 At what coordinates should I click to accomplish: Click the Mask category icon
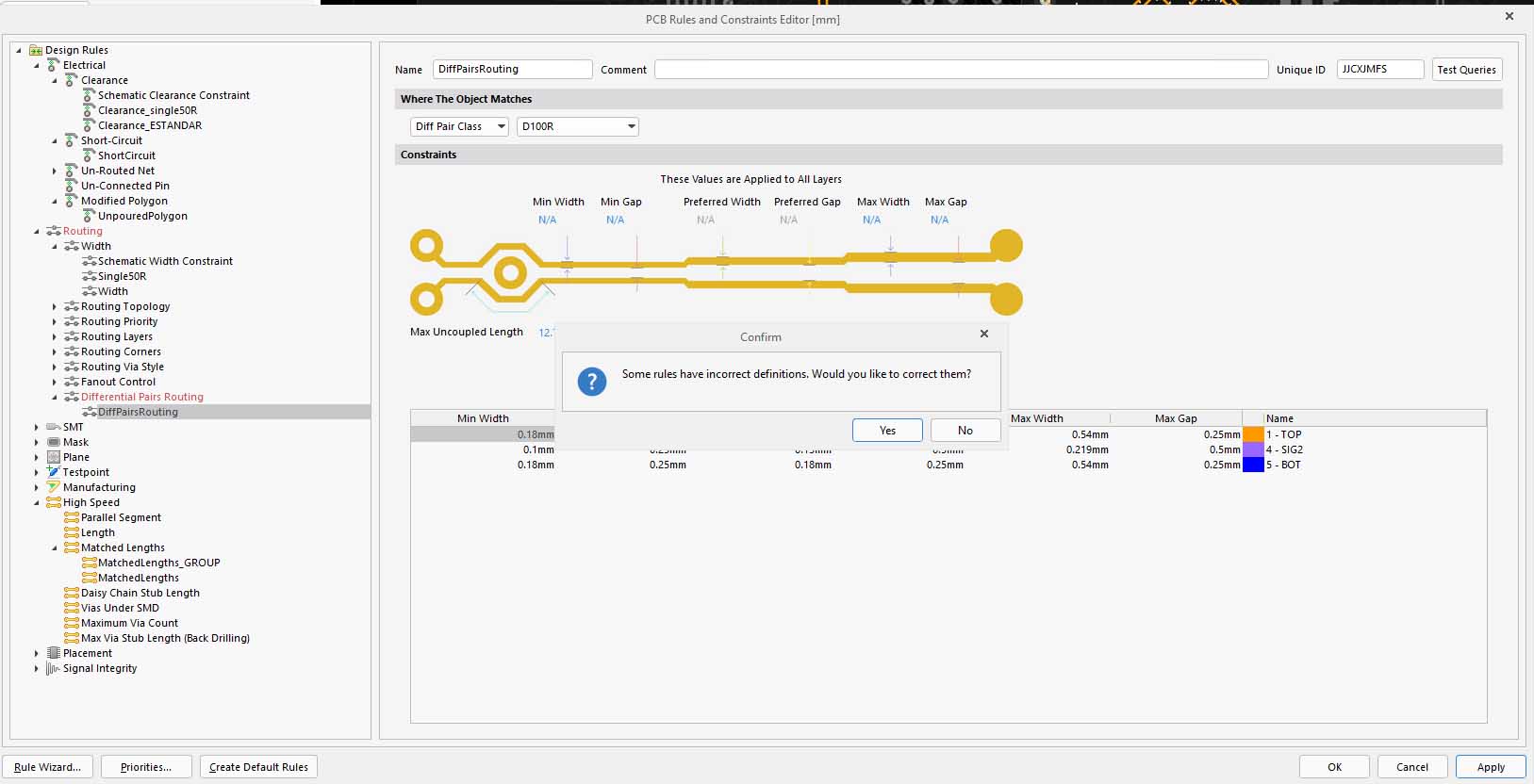pos(54,442)
